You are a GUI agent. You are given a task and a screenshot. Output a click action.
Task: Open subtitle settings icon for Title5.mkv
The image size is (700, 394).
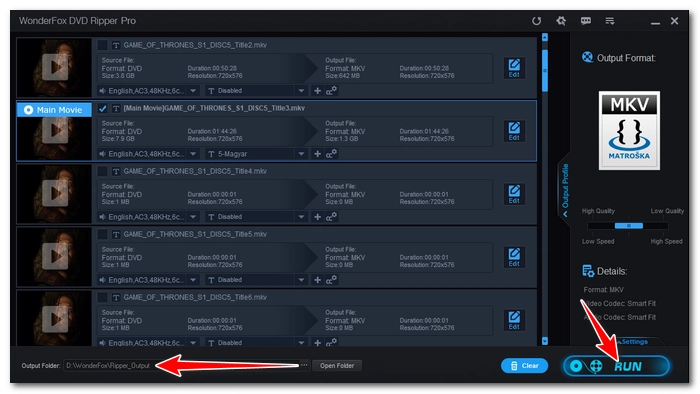point(331,280)
